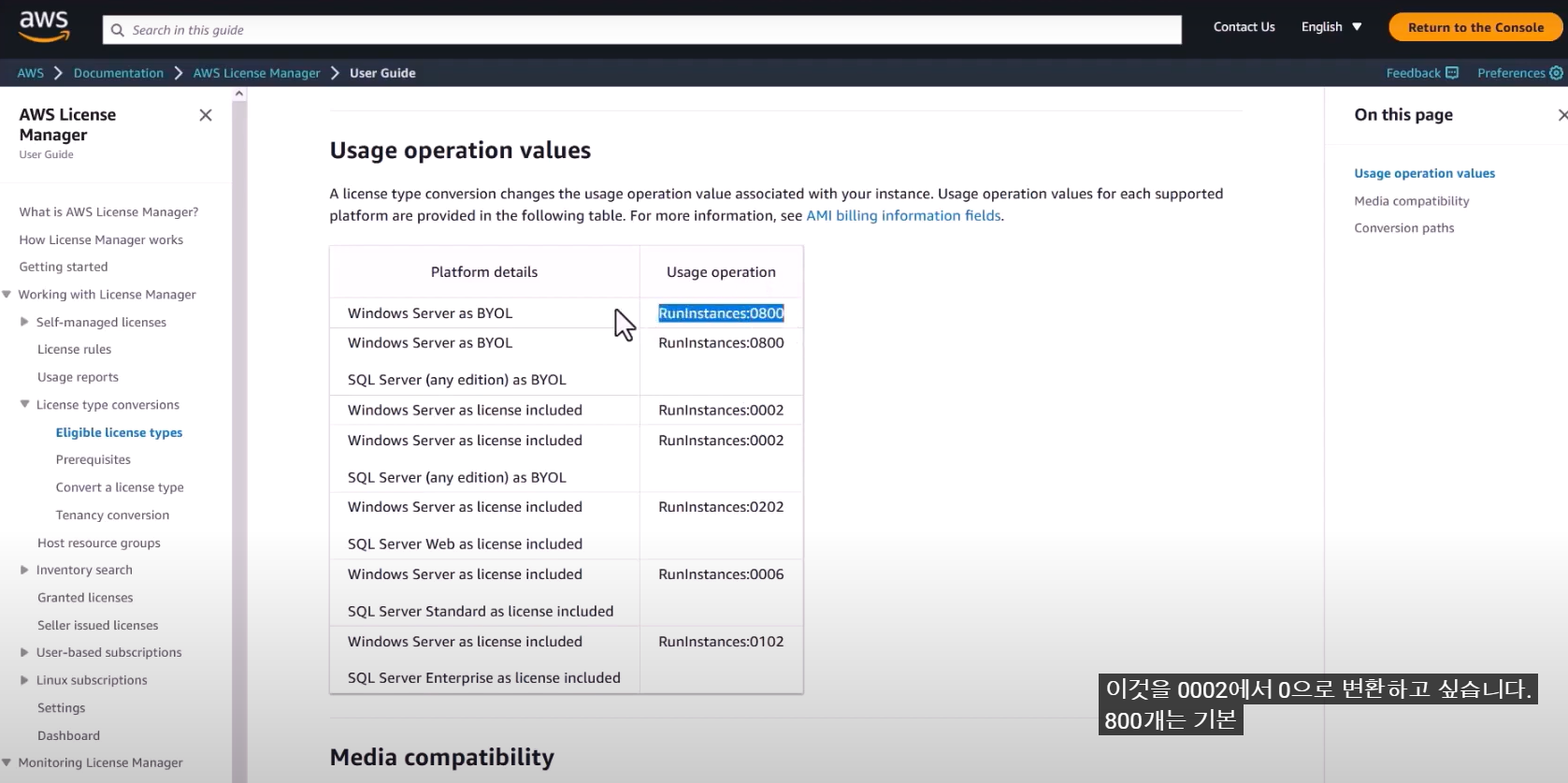This screenshot has height=783, width=1568.
Task: Open AMI billing information fields link
Action: click(x=903, y=215)
